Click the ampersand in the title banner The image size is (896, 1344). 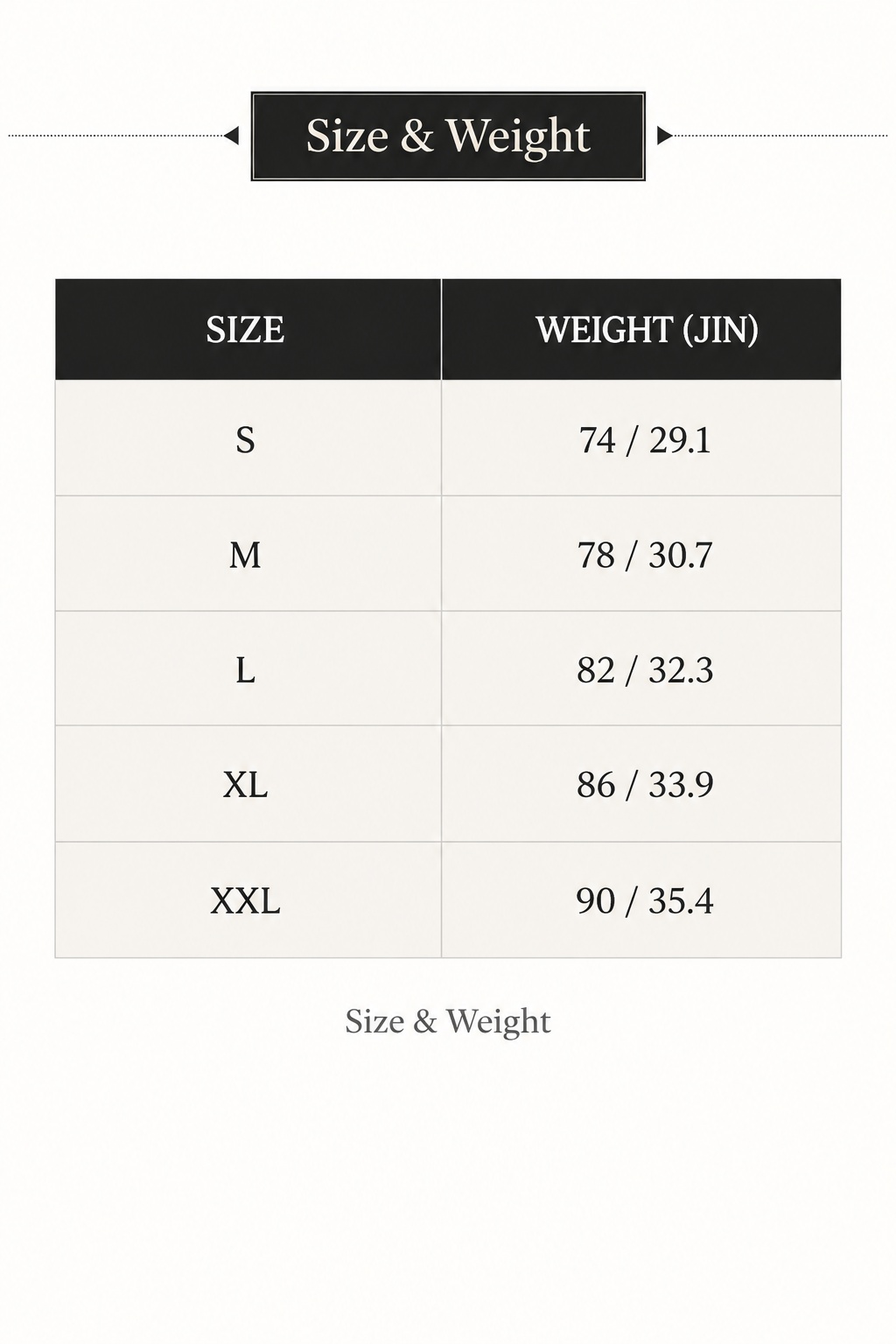click(x=417, y=136)
